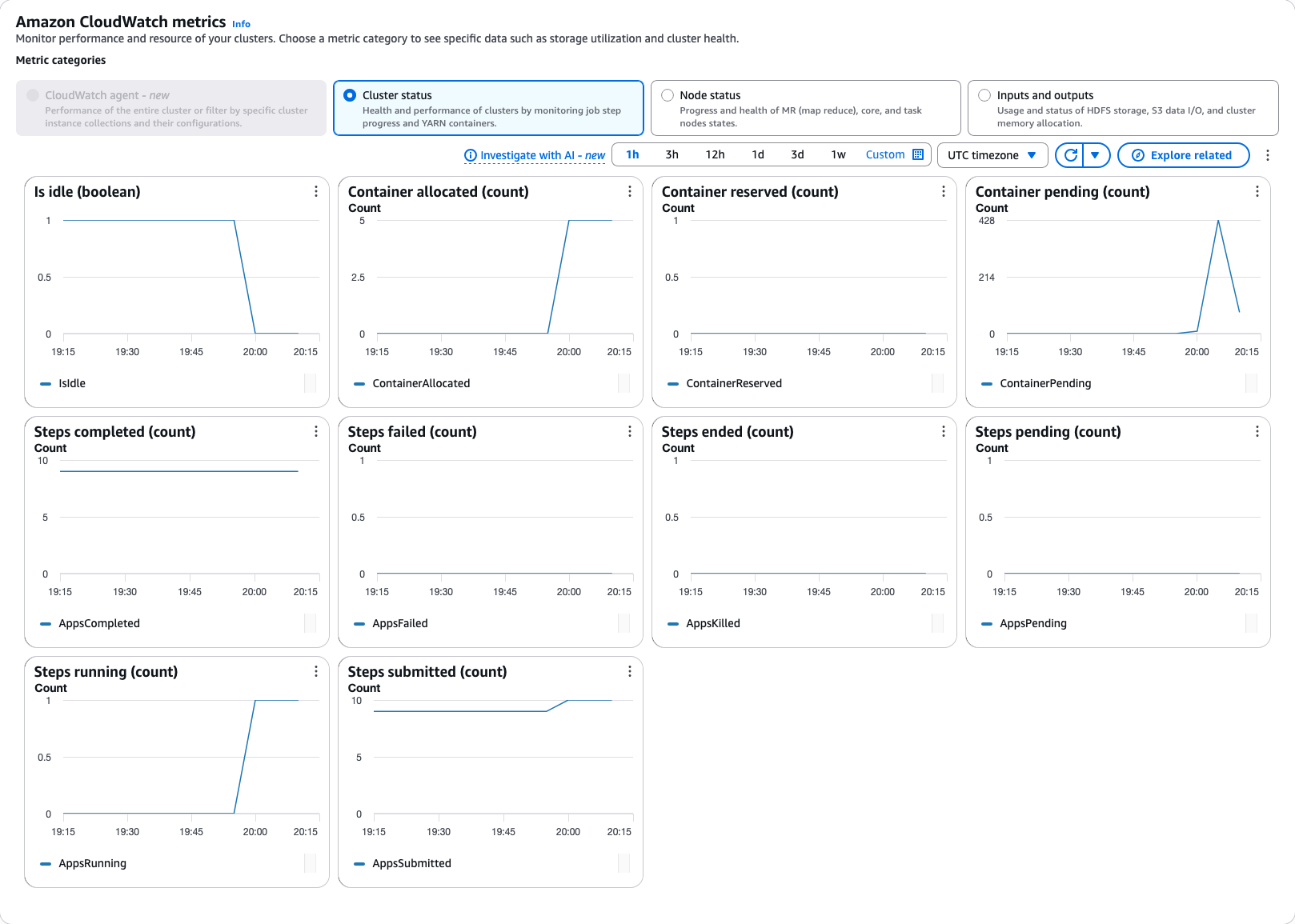Select the Inputs and outputs radio option

point(984,95)
